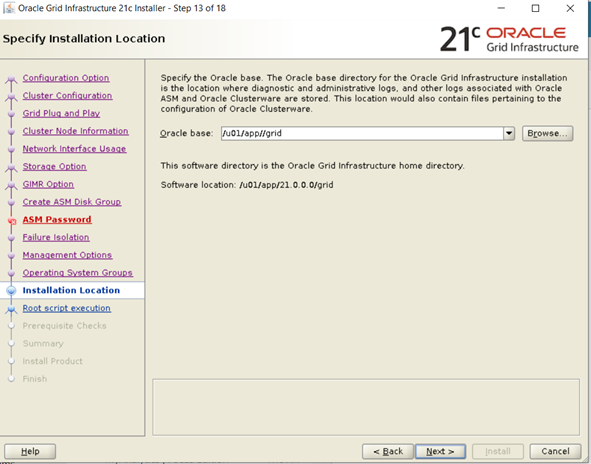Click the Browse button for Oracle base
The width and height of the screenshot is (591, 464).
[x=547, y=133]
